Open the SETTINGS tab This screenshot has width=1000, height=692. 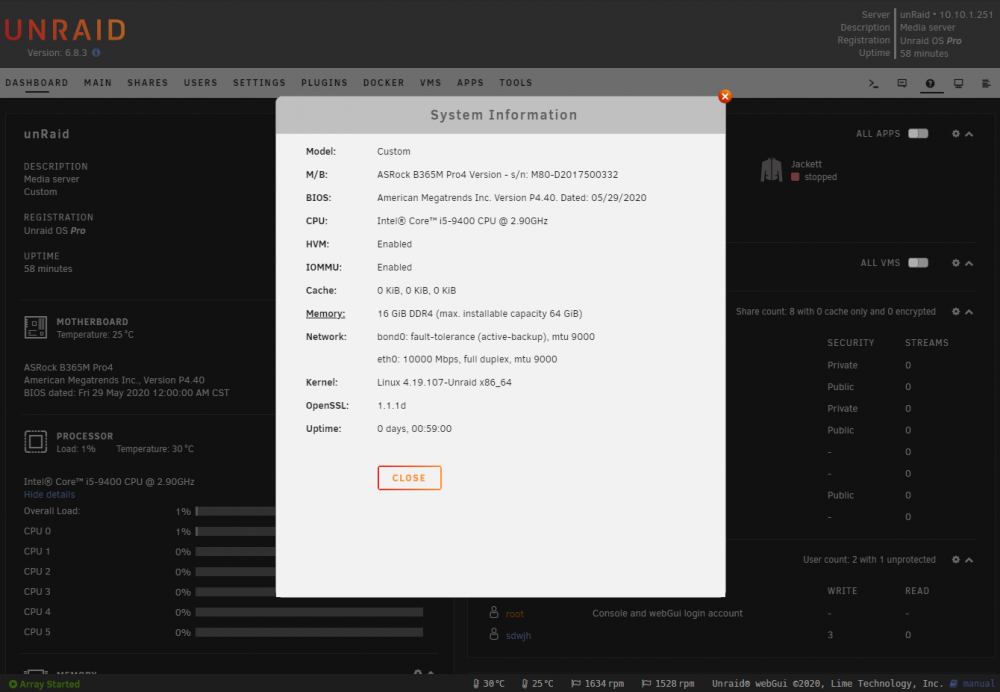259,83
